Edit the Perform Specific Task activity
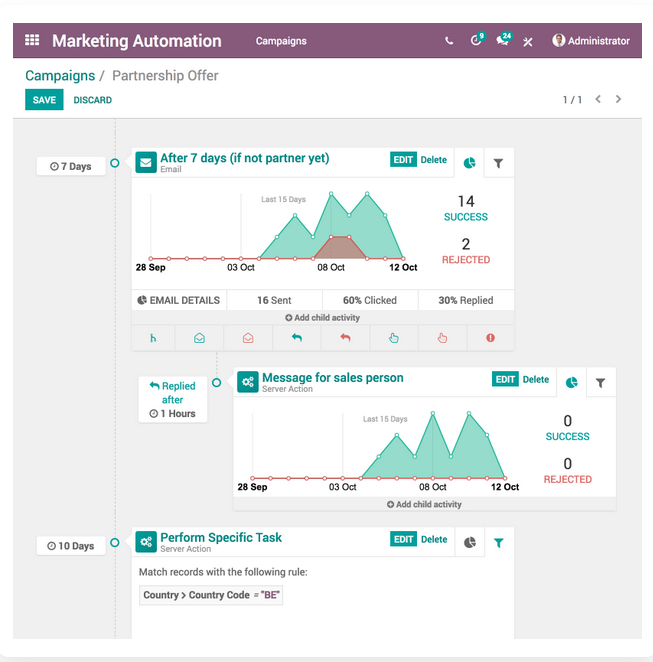653x662 pixels. 403,539
